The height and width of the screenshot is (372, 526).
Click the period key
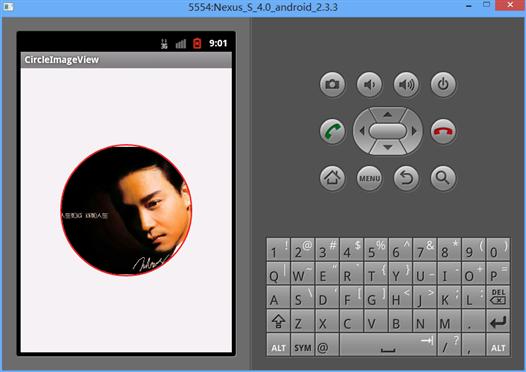pyautogui.click(x=473, y=321)
